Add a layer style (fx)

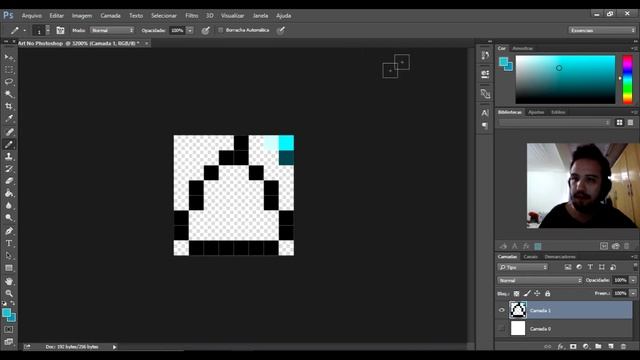coord(561,346)
